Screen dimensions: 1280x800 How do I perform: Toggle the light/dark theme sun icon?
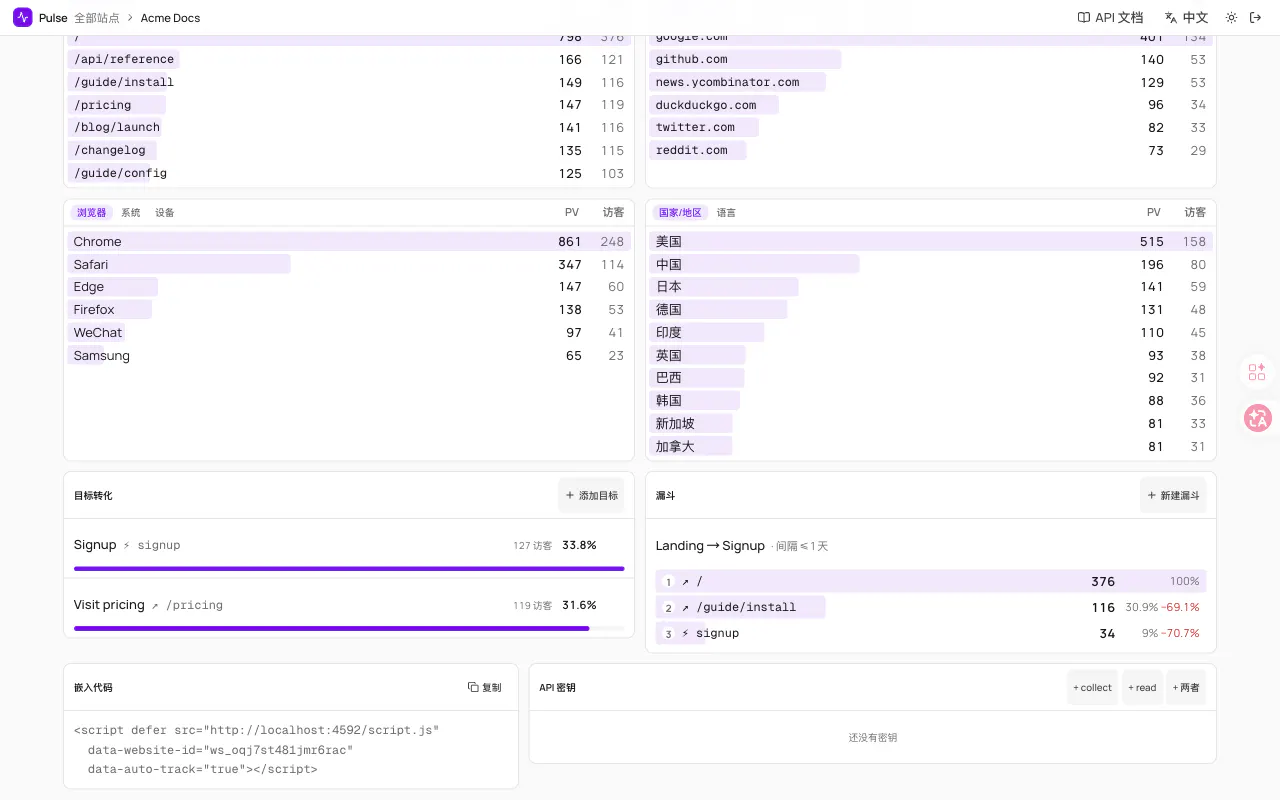point(1231,17)
